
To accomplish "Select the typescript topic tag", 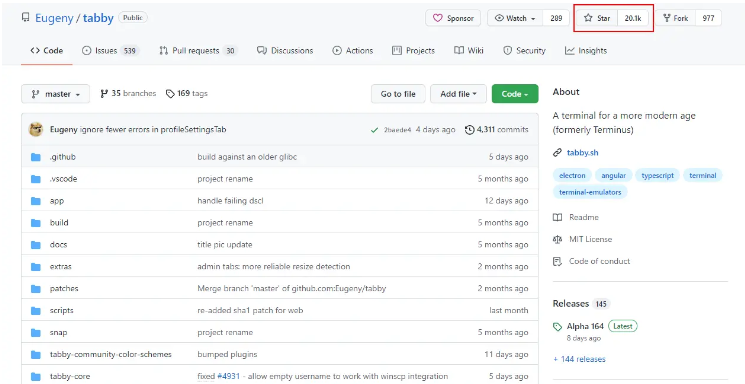I will coord(658,175).
